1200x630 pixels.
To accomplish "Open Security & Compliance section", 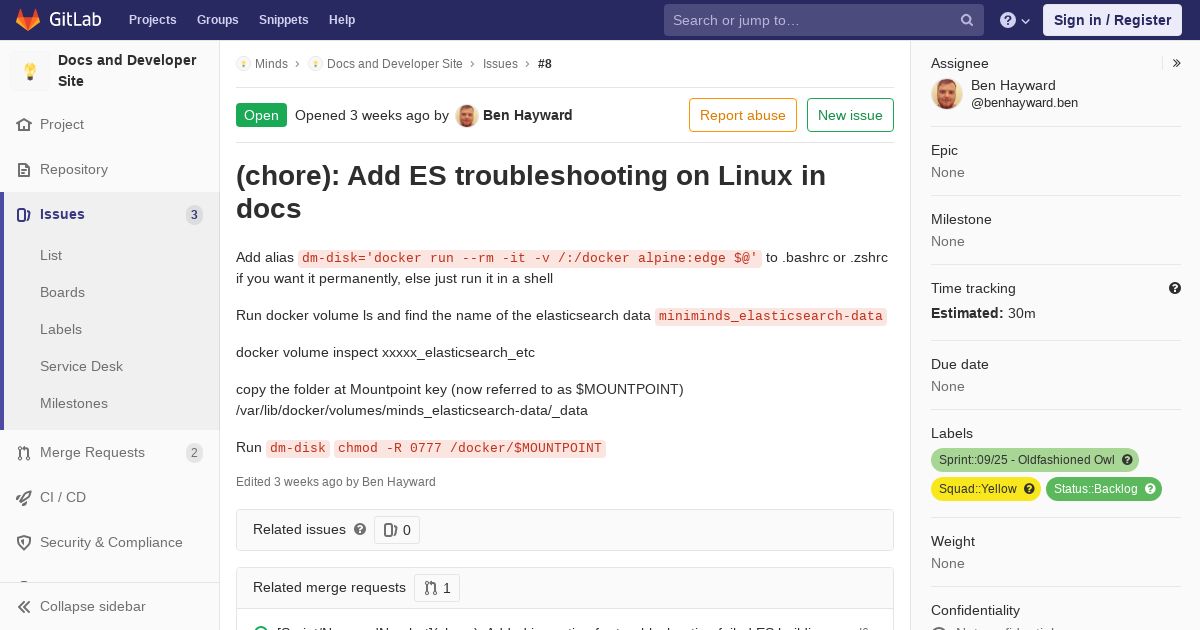I will click(x=110, y=543).
